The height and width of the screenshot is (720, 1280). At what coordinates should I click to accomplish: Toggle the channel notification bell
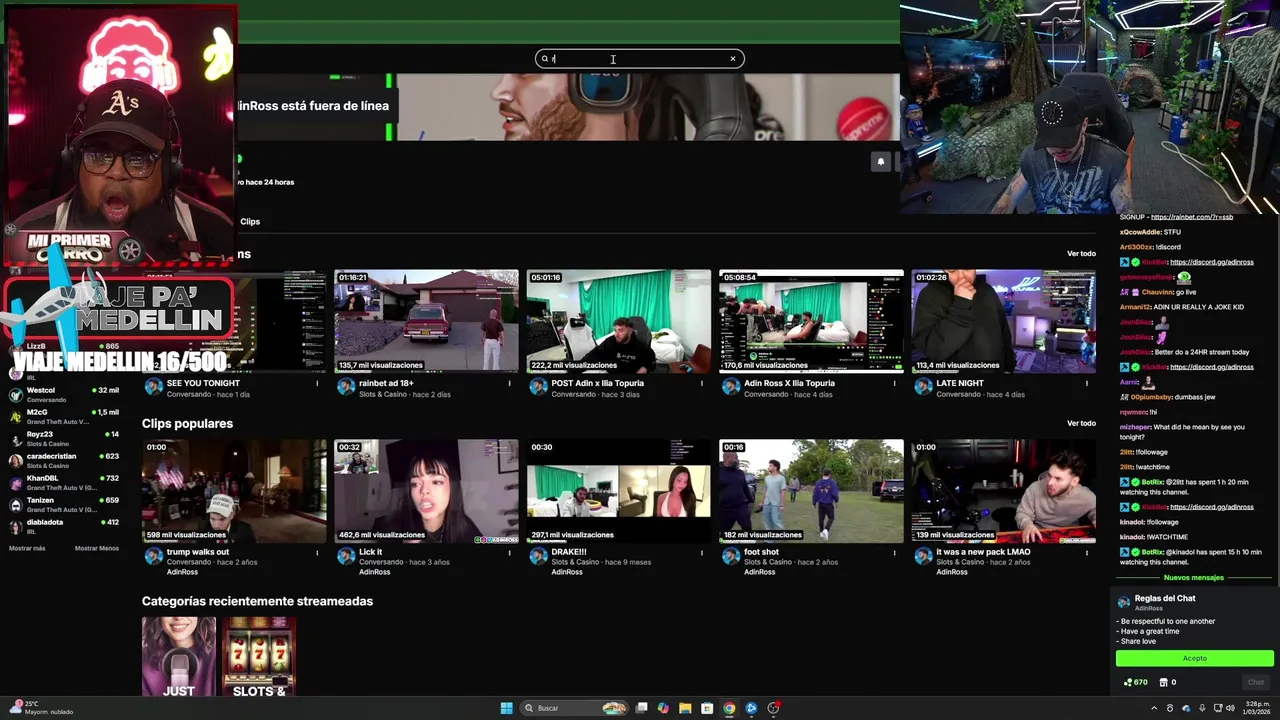coord(880,161)
